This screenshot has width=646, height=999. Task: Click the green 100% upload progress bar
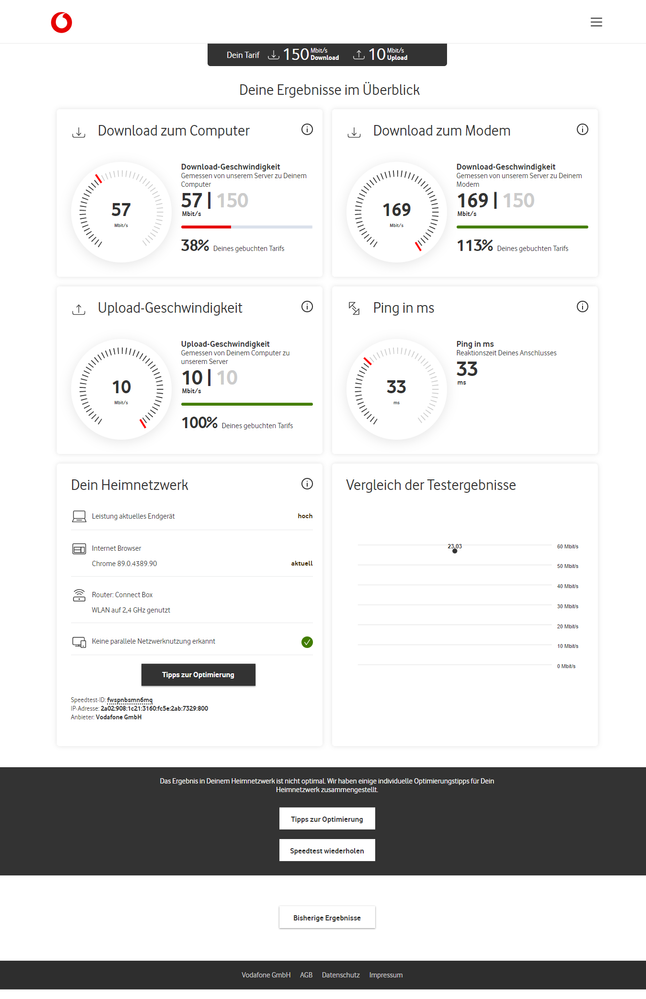coord(247,404)
